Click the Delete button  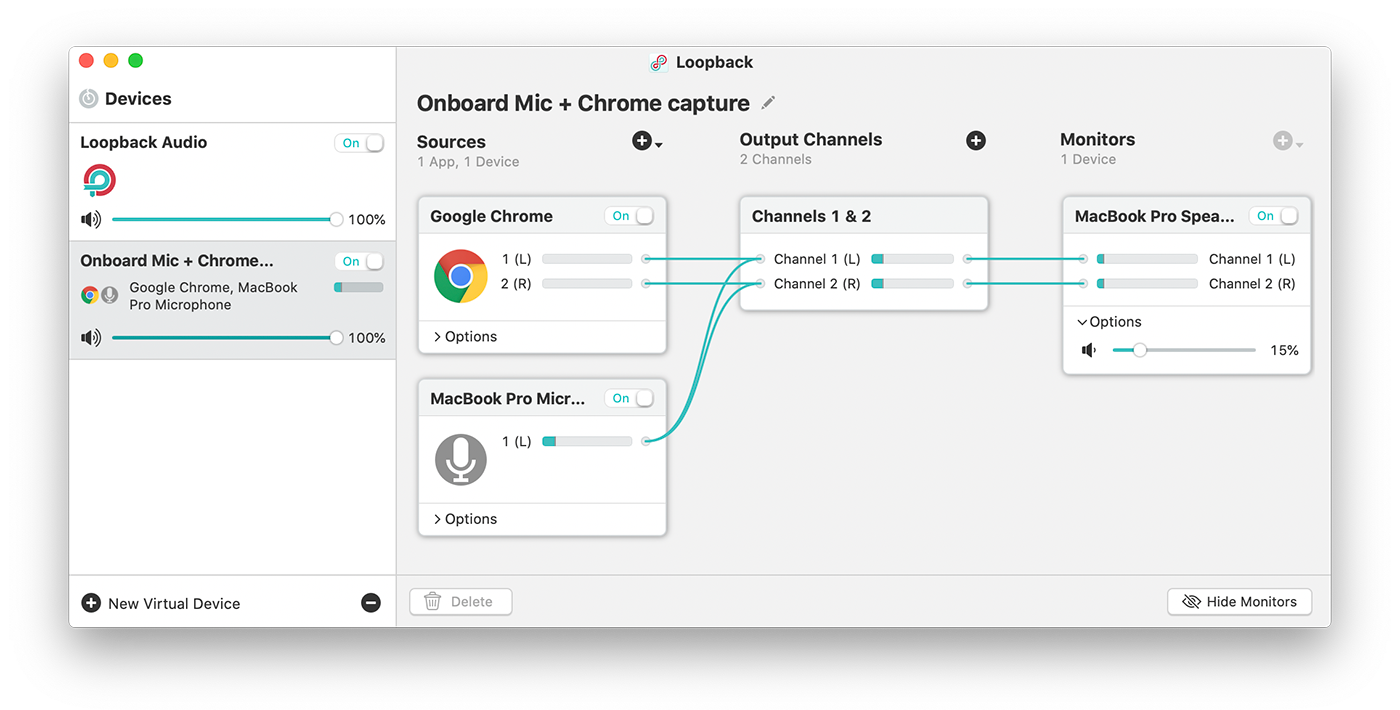461,601
